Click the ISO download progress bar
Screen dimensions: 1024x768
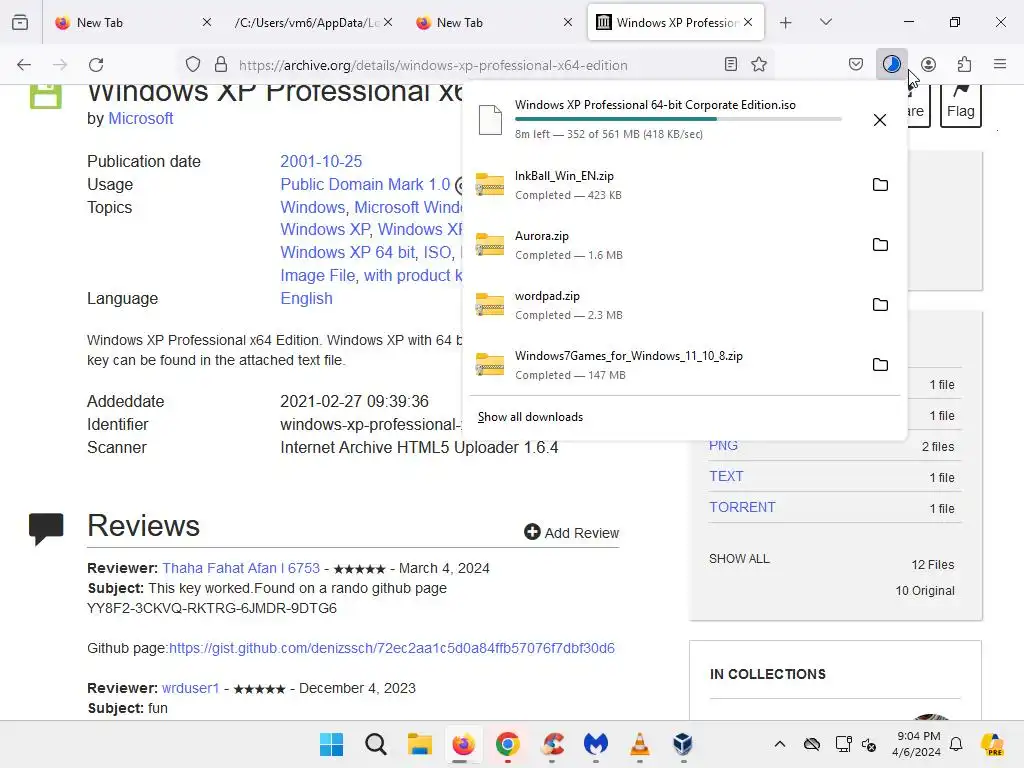(678, 119)
